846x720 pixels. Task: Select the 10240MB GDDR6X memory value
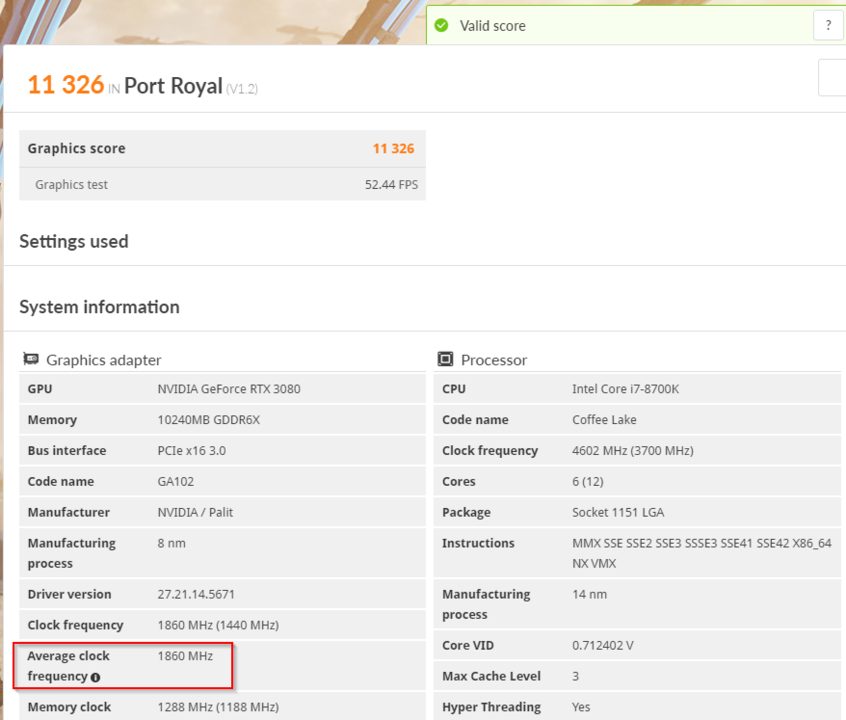208,420
